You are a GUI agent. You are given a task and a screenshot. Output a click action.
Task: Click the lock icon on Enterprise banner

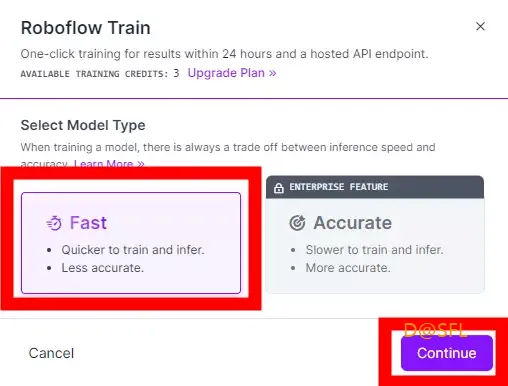pos(279,188)
